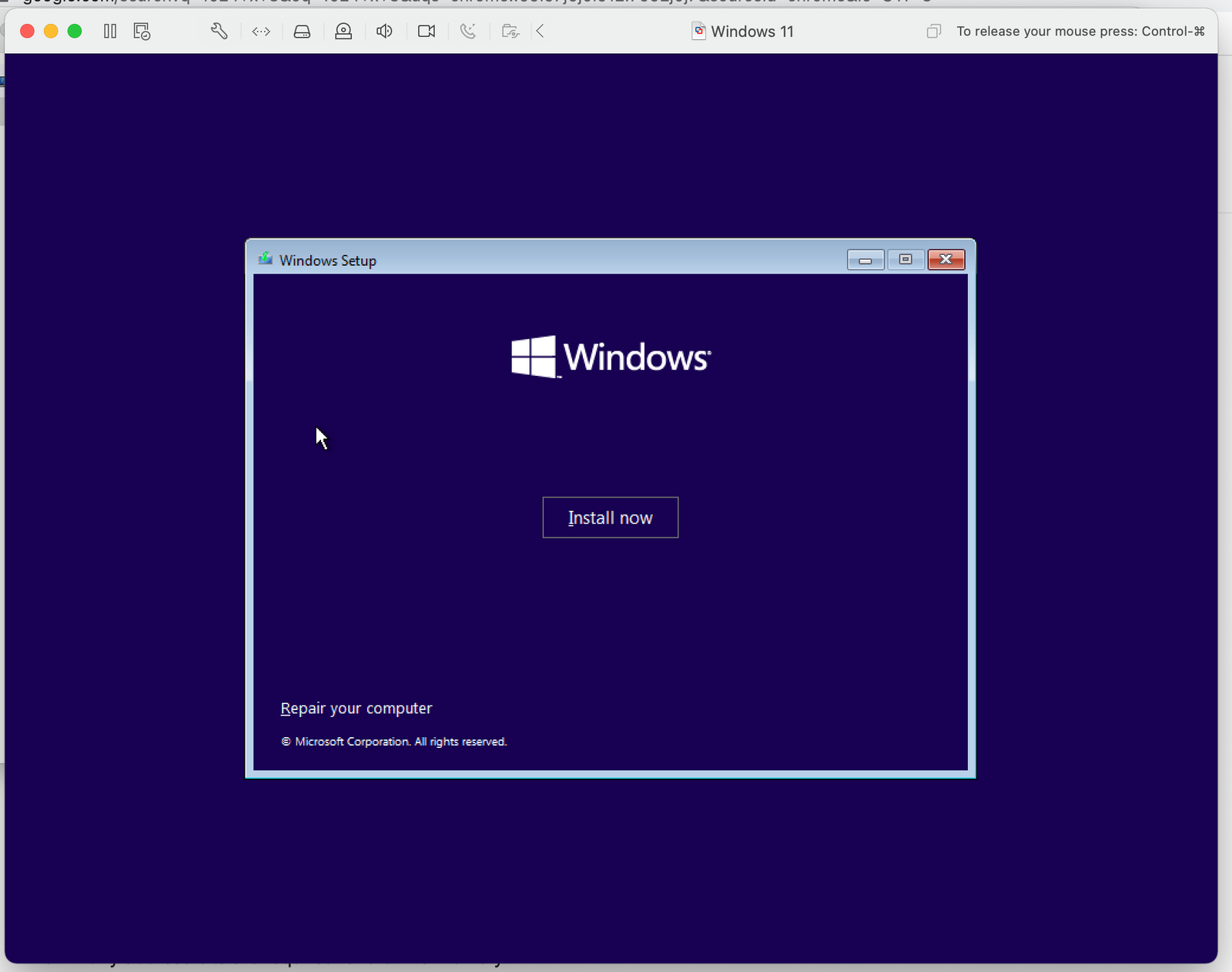Click the CD/DVD drive icon

(x=343, y=31)
